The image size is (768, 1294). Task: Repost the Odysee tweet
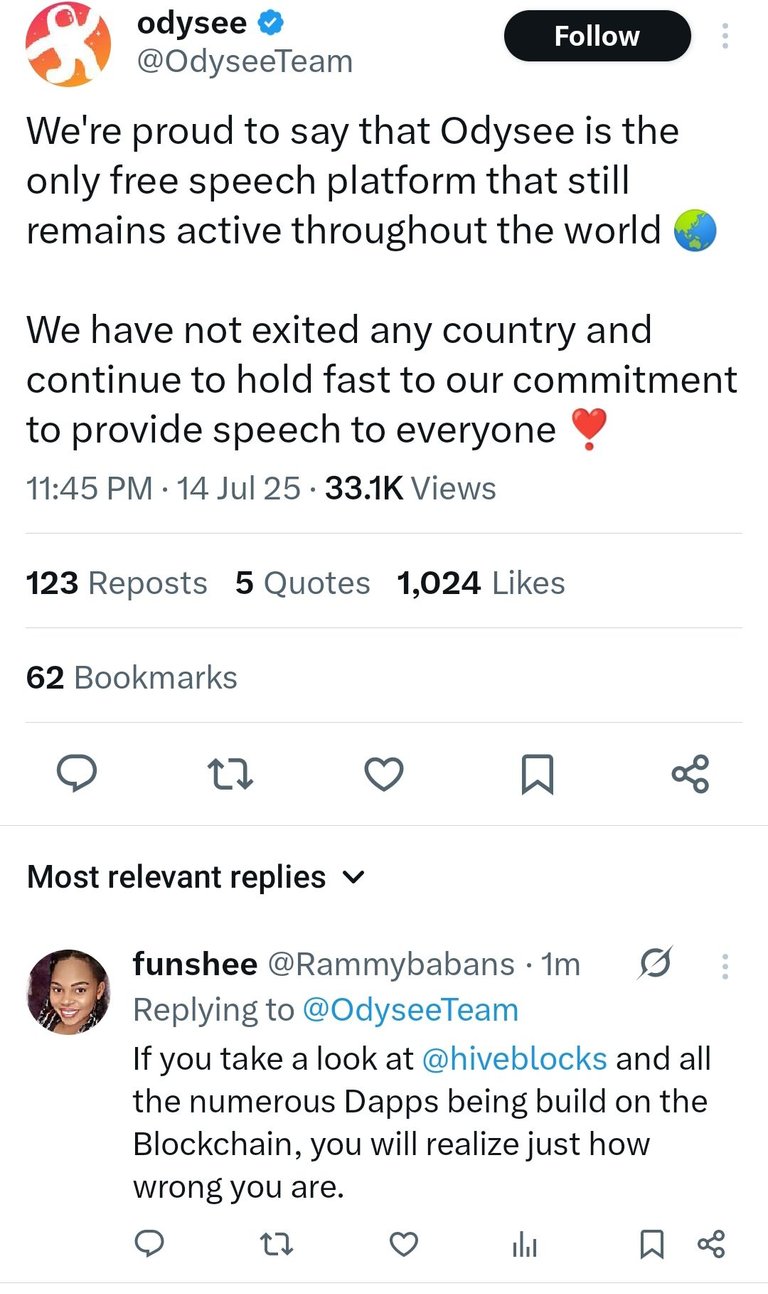(229, 774)
